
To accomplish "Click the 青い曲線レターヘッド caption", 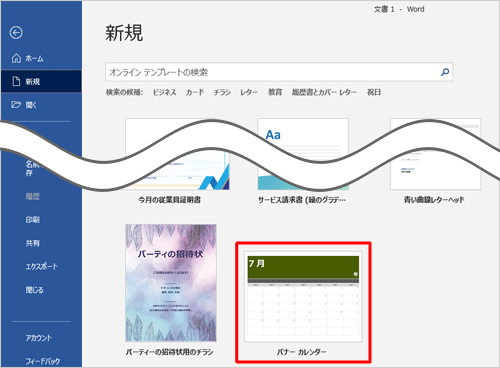I will (x=434, y=200).
